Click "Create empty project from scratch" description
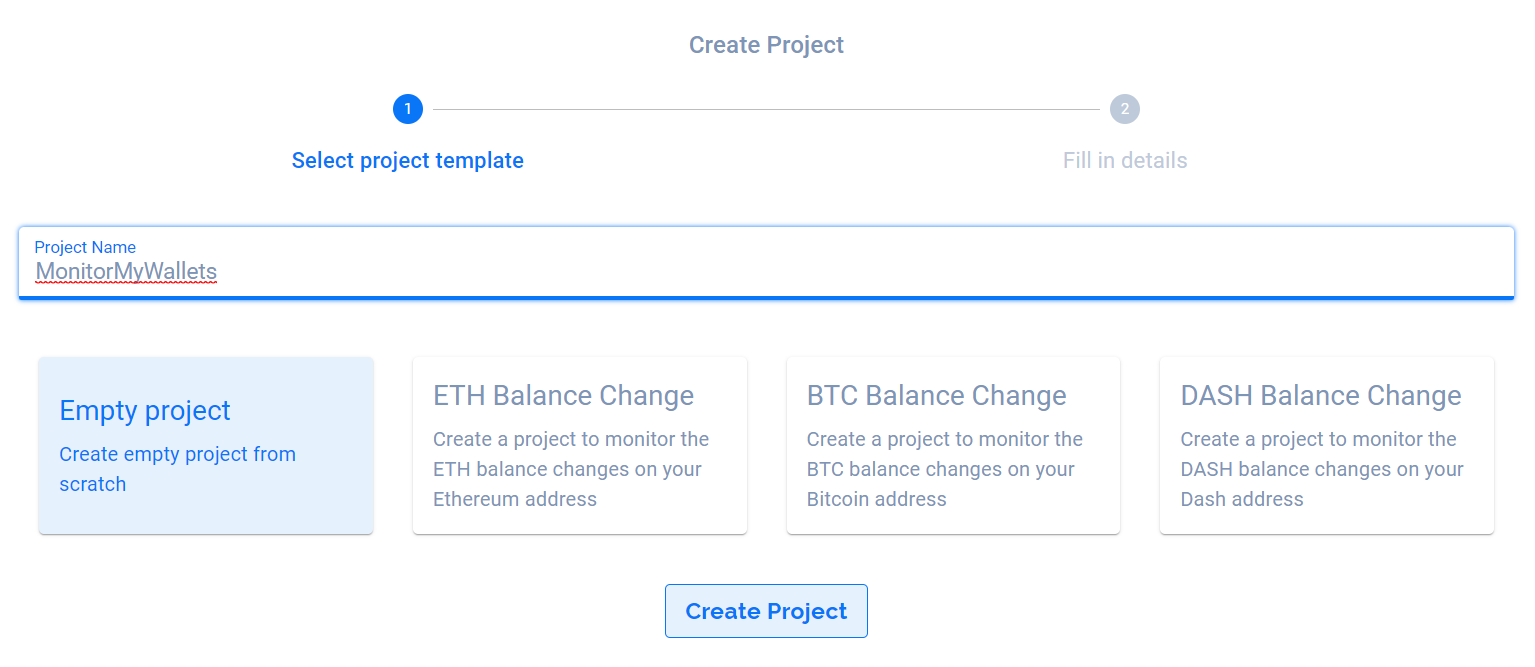Image resolution: width=1535 pixels, height=667 pixels. pyautogui.click(x=177, y=469)
